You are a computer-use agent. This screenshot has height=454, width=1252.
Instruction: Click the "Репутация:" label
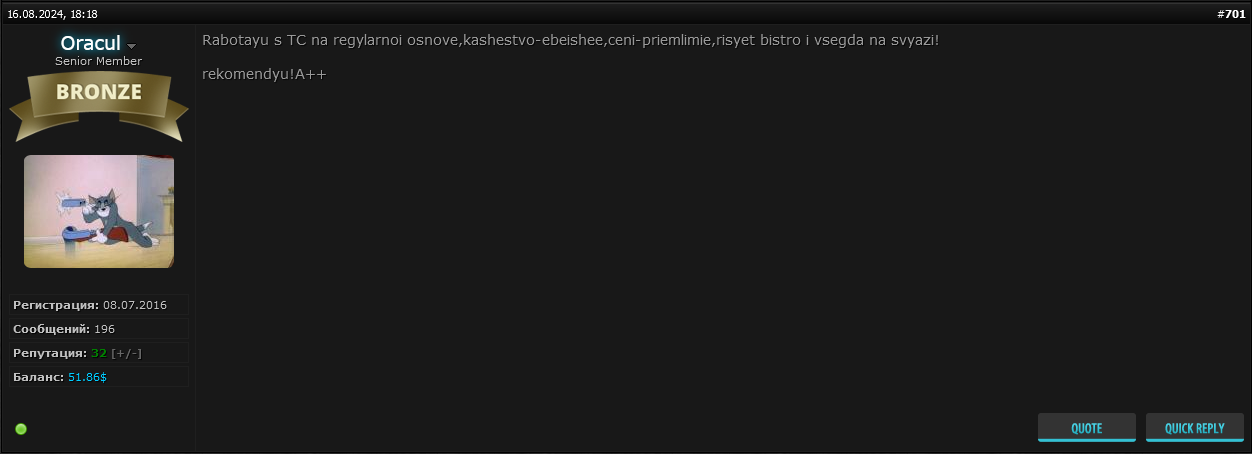[50, 353]
